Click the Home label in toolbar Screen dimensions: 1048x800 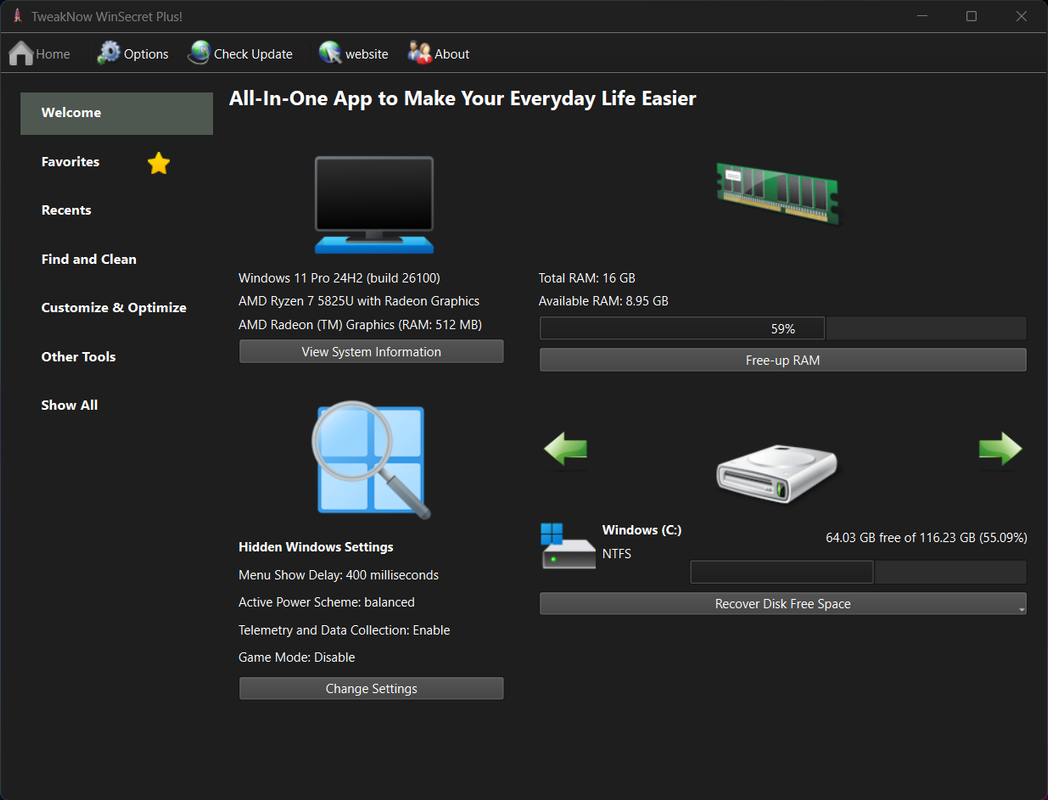tap(53, 54)
